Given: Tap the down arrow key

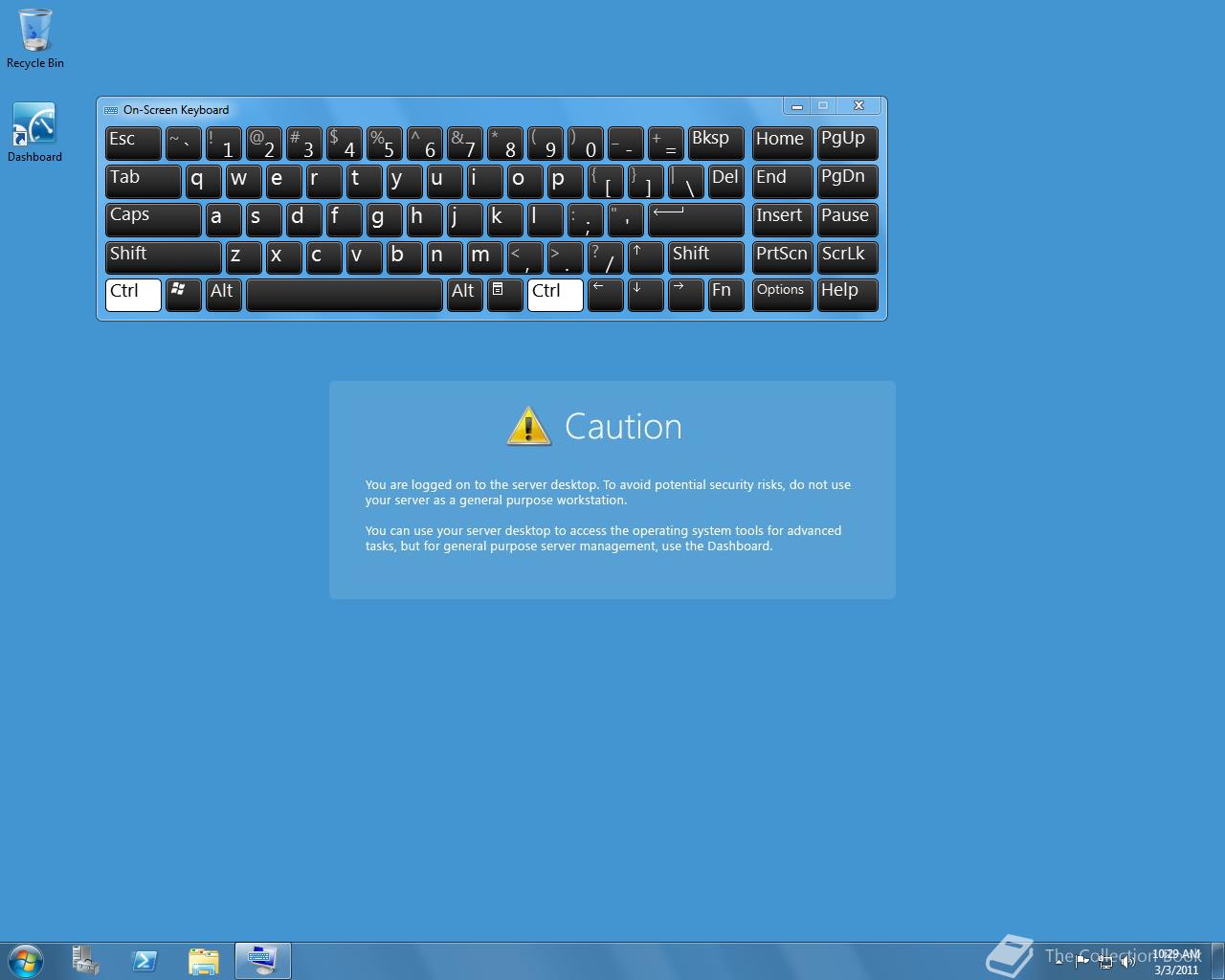Looking at the screenshot, I should coord(645,295).
